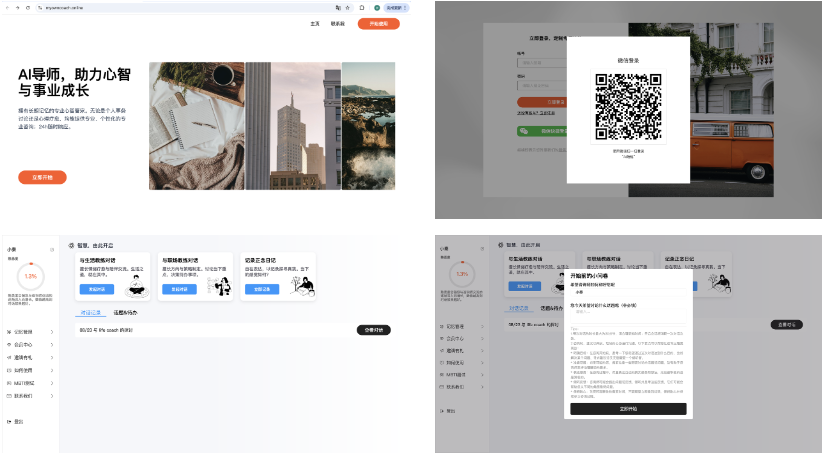Click the collapse icon beside the username in the undimmed dashboard
This screenshot has height=453, width=822.
pos(52,250)
